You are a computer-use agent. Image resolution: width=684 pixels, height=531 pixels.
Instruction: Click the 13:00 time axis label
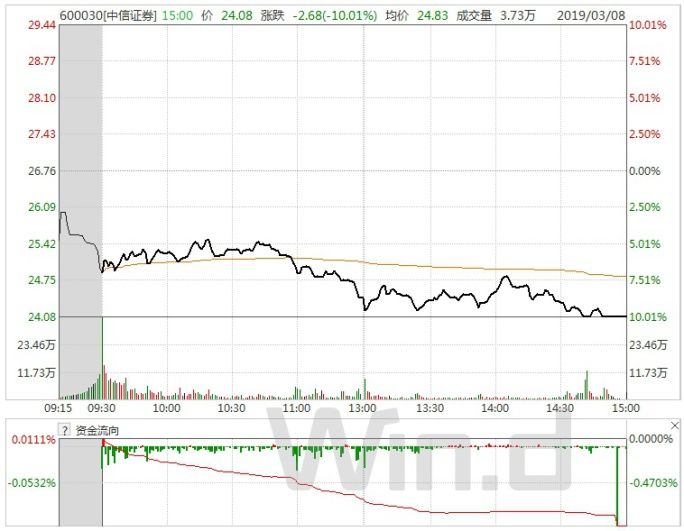click(x=363, y=408)
